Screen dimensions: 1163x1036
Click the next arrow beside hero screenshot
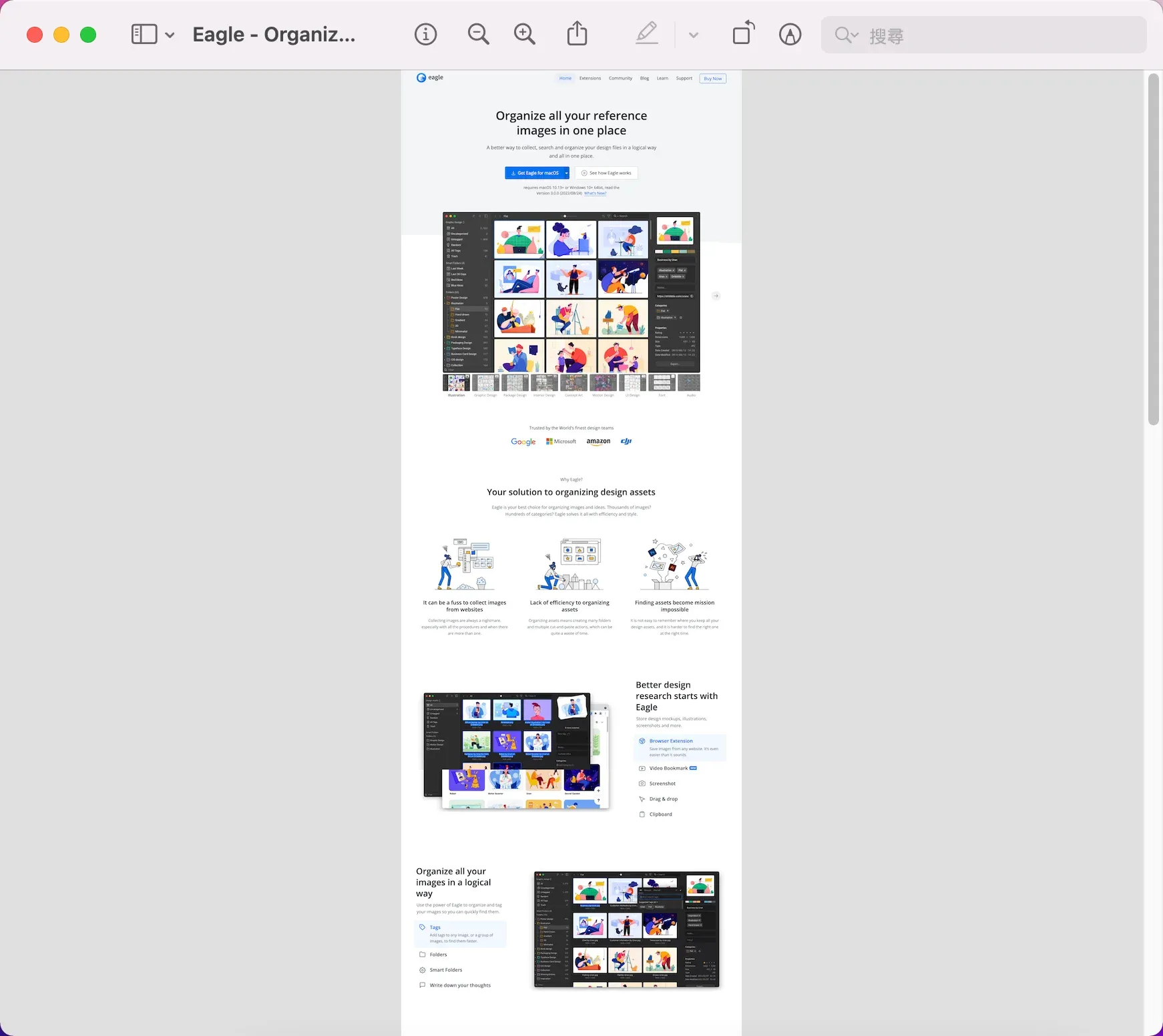pyautogui.click(x=716, y=296)
